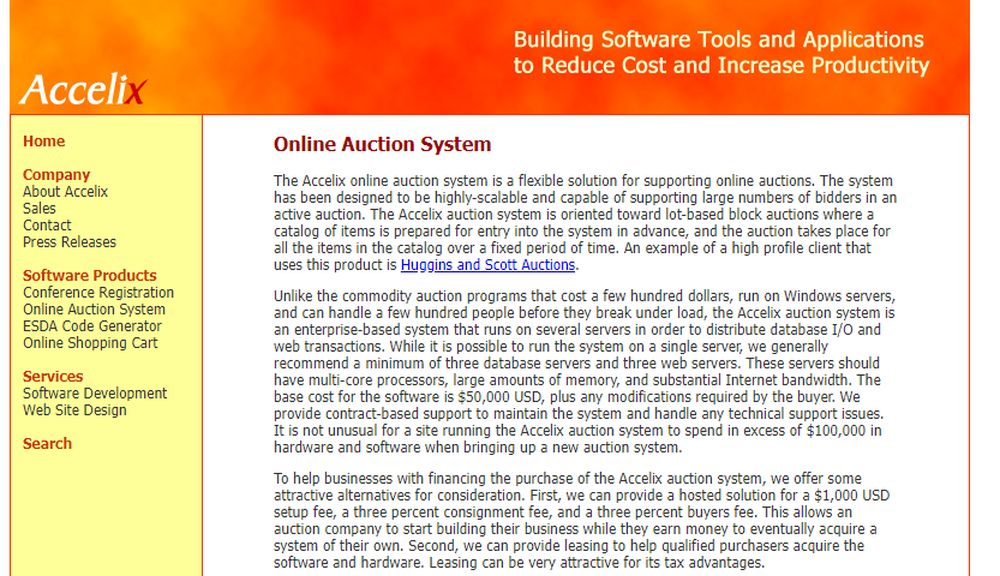Open the About Accelix page
The image size is (1000, 576).
pos(65,191)
